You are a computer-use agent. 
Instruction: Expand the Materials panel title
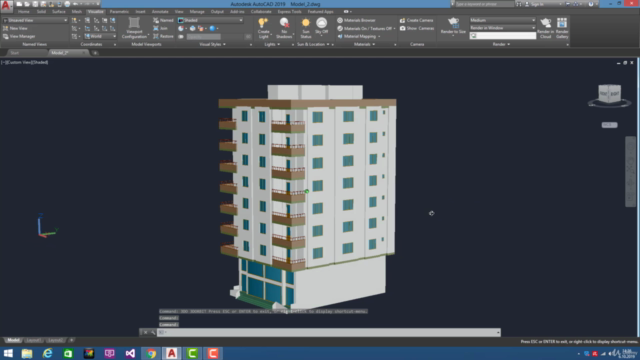tap(364, 44)
